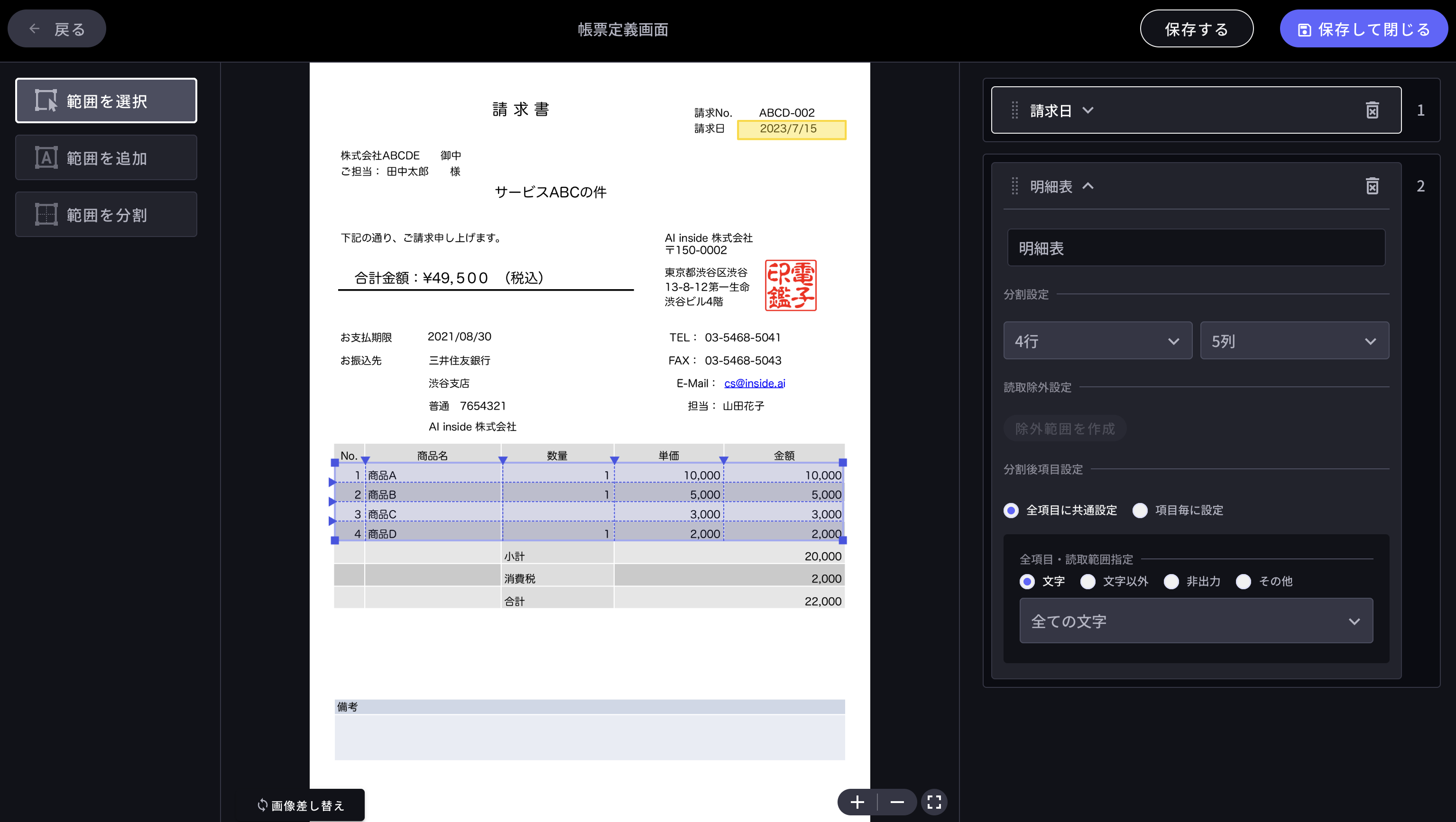Select the 非出力 radio option

tap(1171, 581)
